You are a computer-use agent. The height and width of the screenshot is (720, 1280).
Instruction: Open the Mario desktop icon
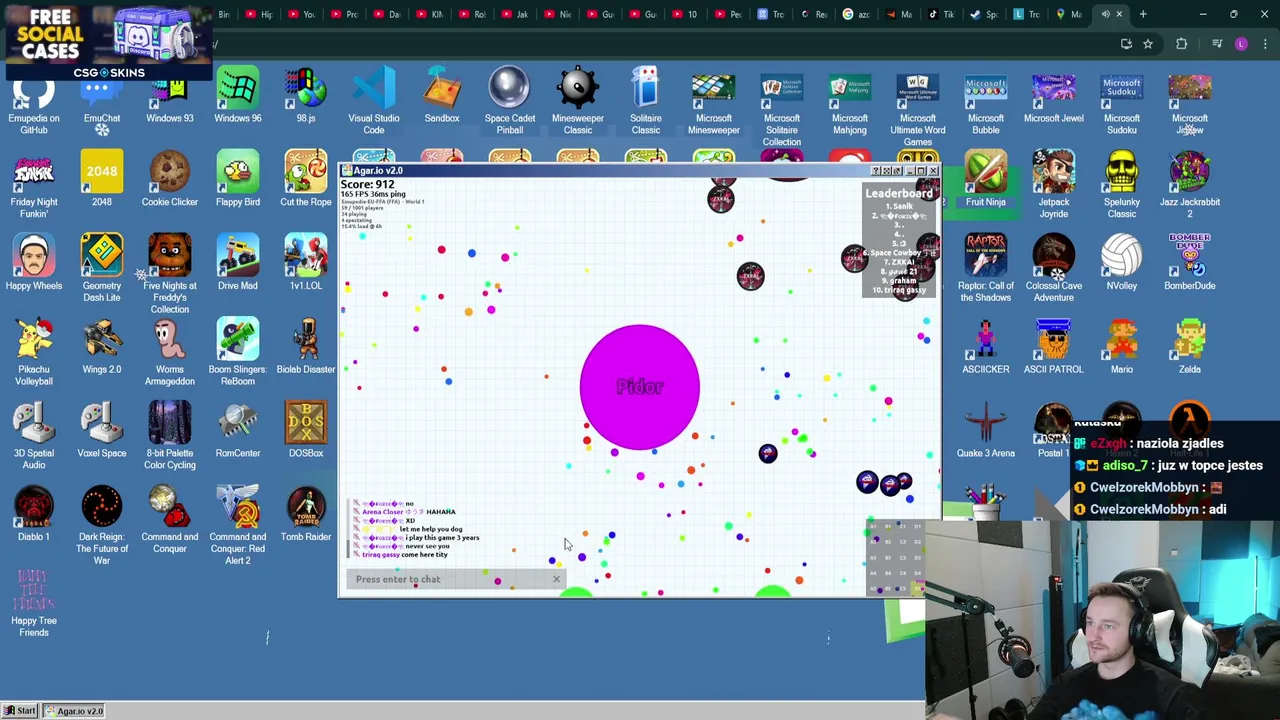click(1122, 348)
